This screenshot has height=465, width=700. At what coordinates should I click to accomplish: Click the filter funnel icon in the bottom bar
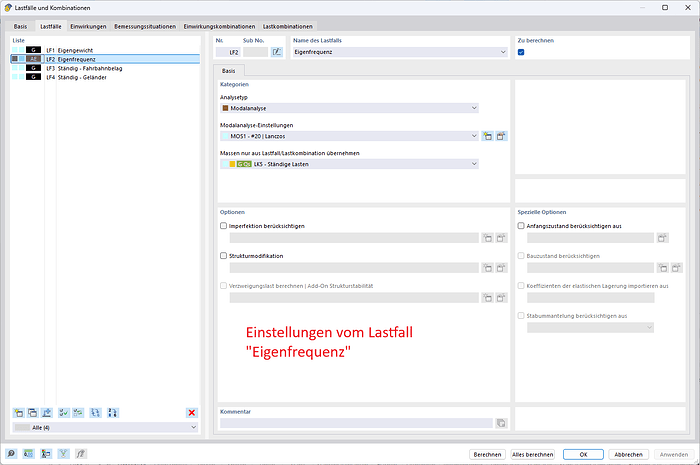[x=63, y=454]
